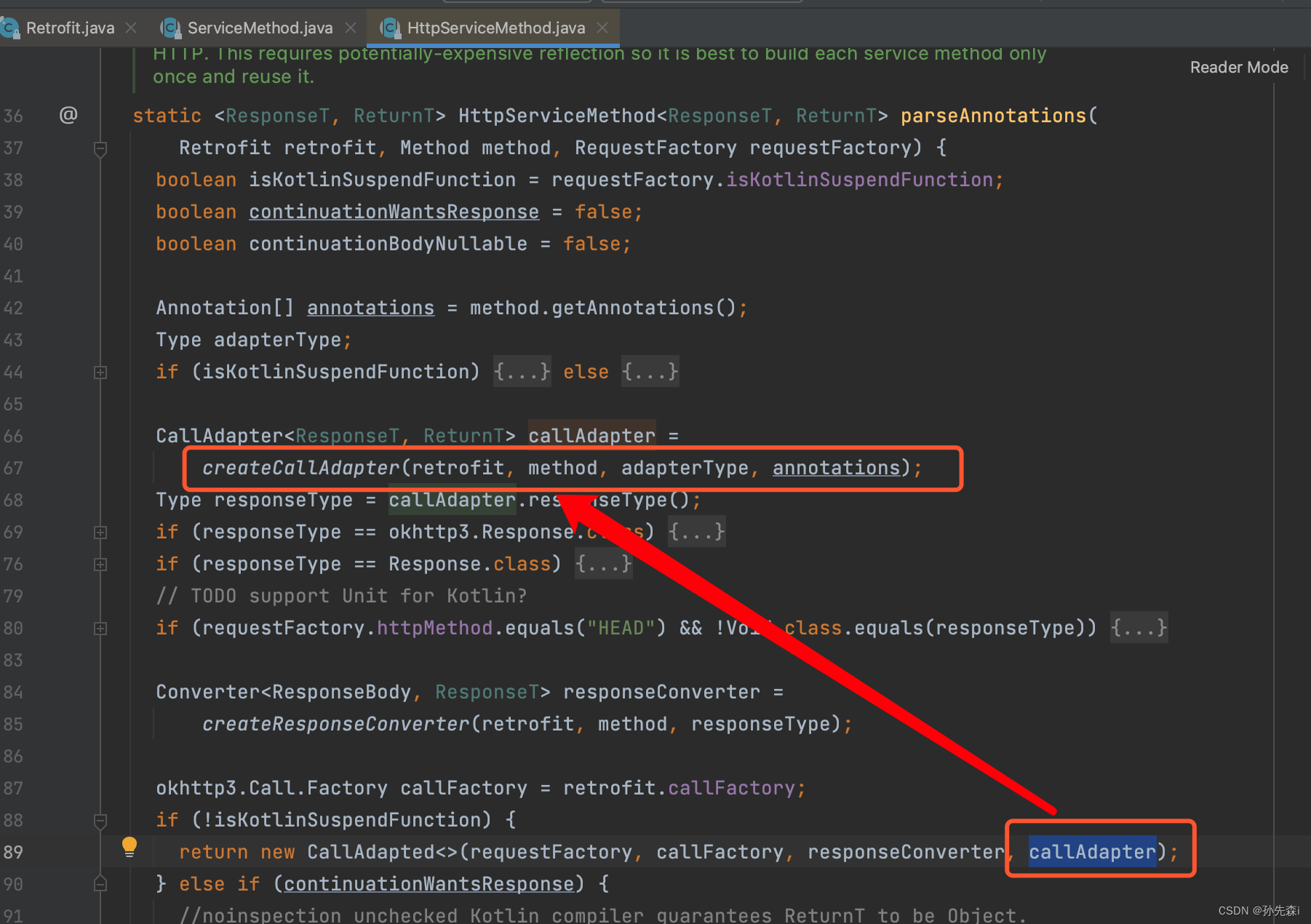Collapse the if block fold marker at line 88
Image resolution: width=1311 pixels, height=924 pixels.
click(x=100, y=821)
